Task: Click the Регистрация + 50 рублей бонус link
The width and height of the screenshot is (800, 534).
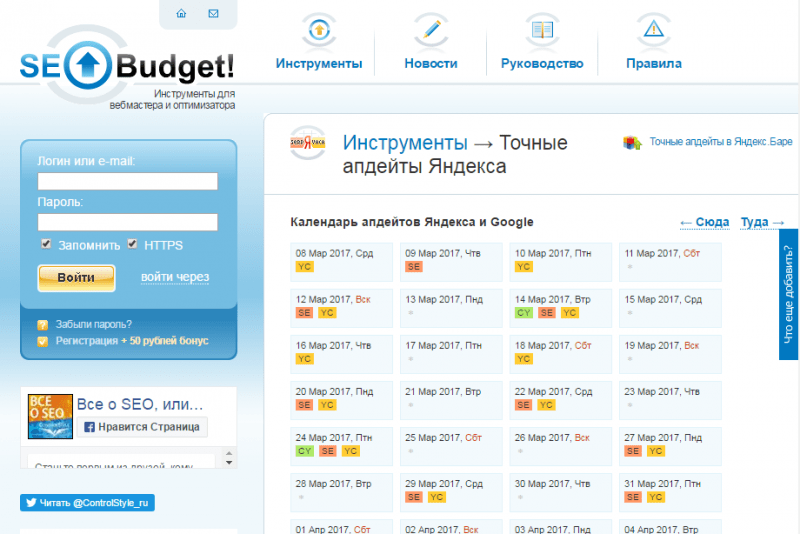Action: tap(132, 341)
